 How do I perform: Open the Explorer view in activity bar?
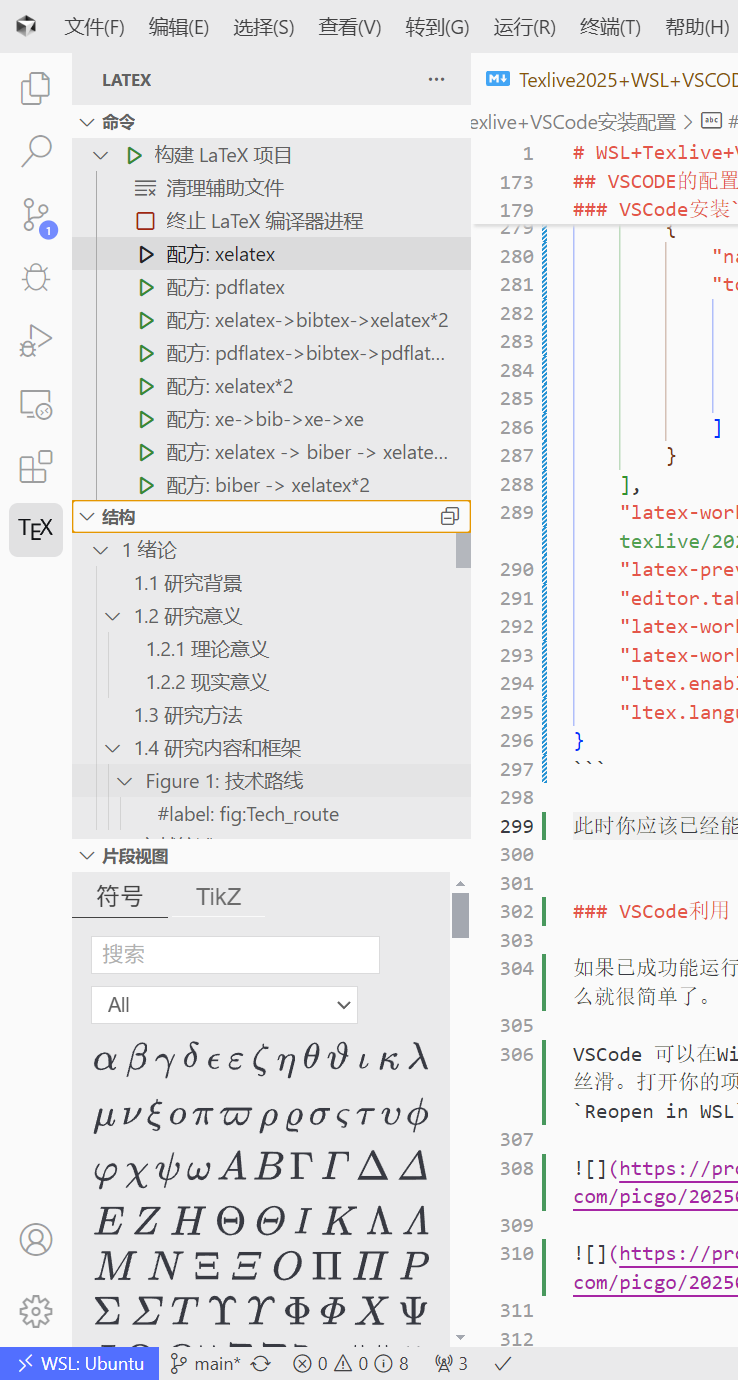(36, 89)
